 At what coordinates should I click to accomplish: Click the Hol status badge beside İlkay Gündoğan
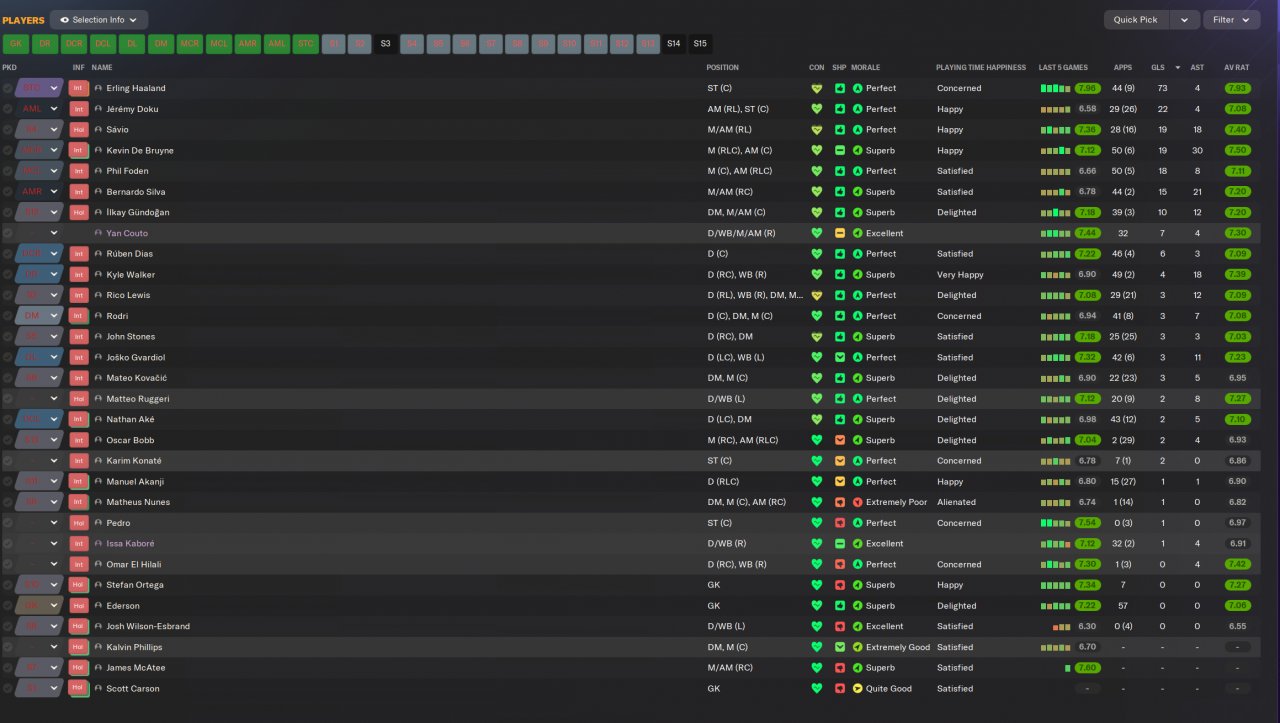[x=79, y=212]
